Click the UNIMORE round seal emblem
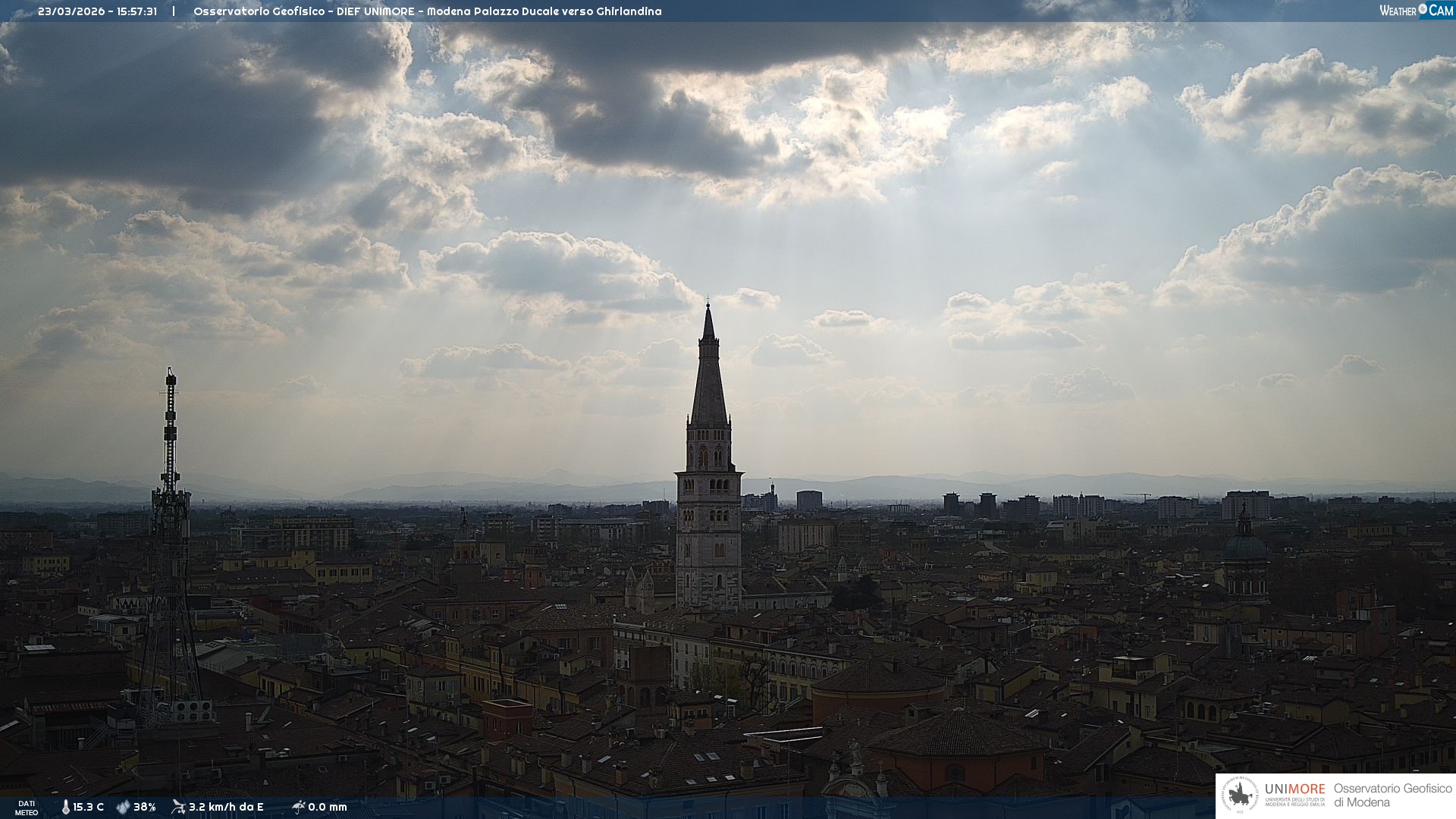 coord(1241,795)
